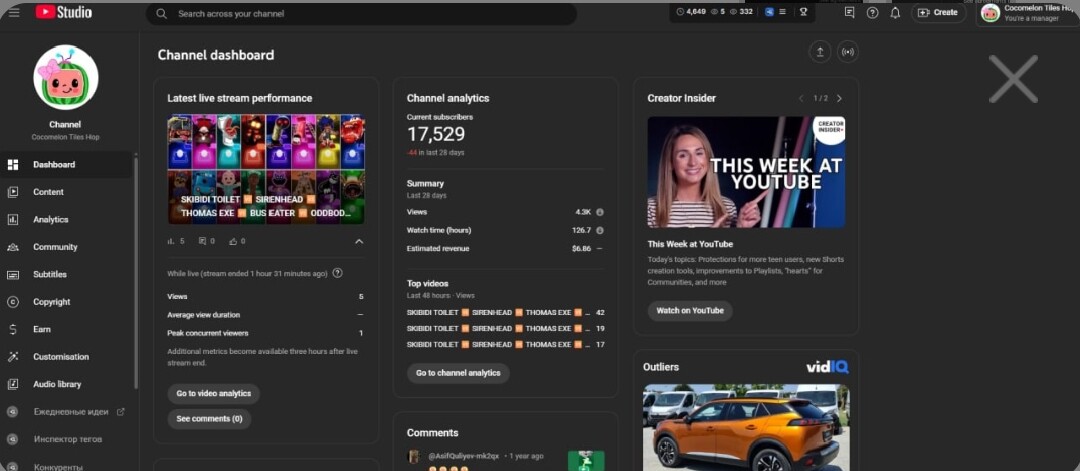The height and width of the screenshot is (471, 1080).
Task: Click Go to video analytics button
Action: click(x=214, y=394)
